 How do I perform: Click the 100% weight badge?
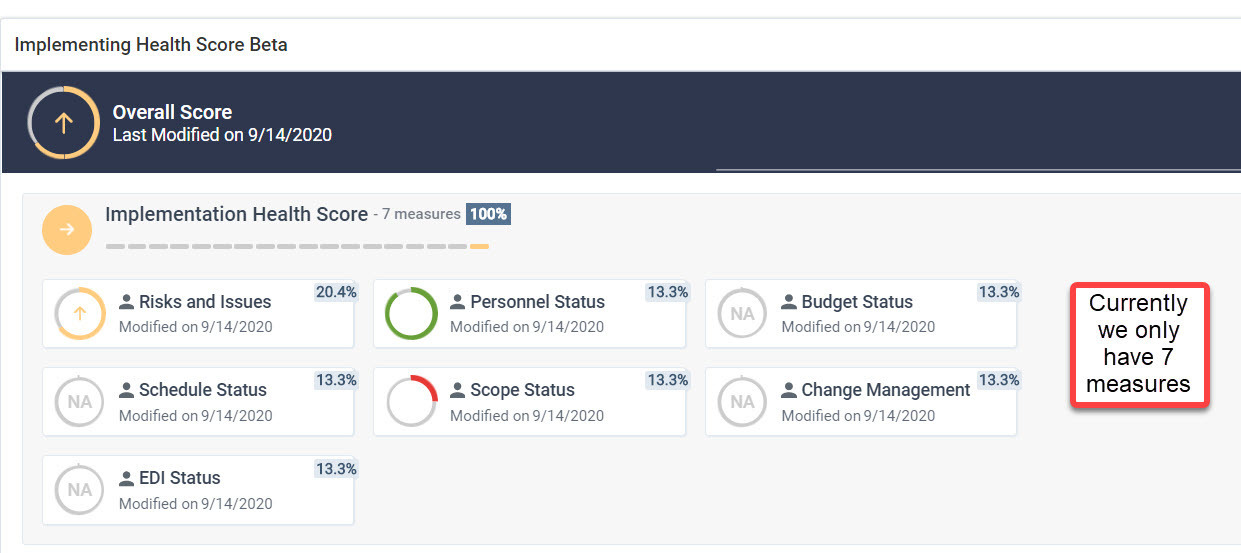tap(488, 214)
